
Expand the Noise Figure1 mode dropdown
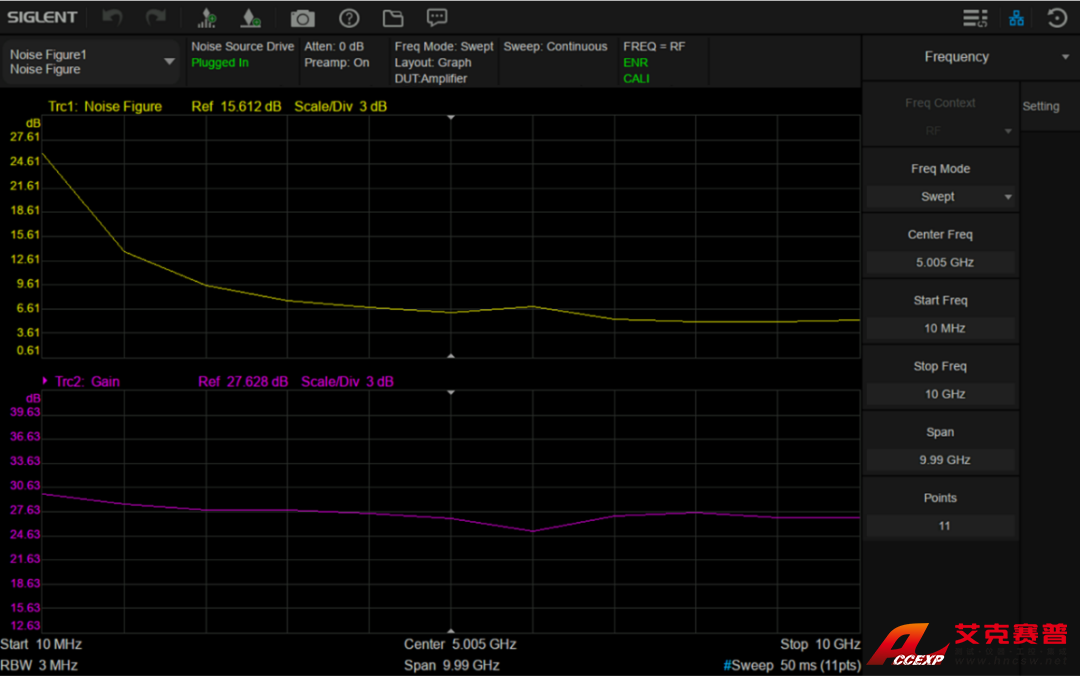coord(169,62)
